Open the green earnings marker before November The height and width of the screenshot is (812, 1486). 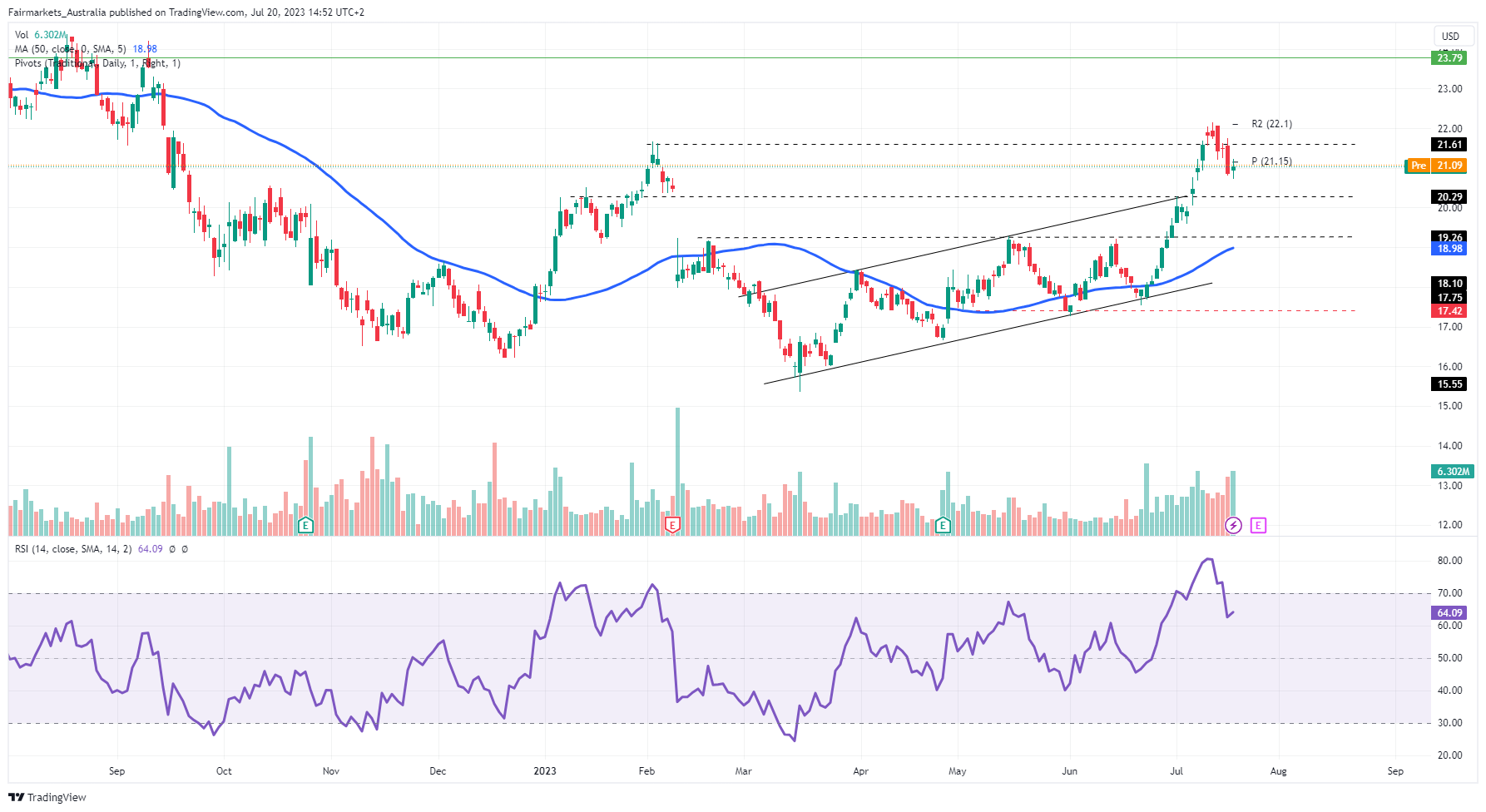point(305,525)
